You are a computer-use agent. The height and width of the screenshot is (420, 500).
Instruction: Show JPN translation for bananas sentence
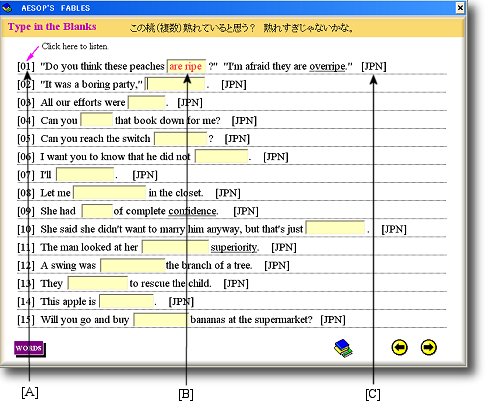tap(333, 320)
